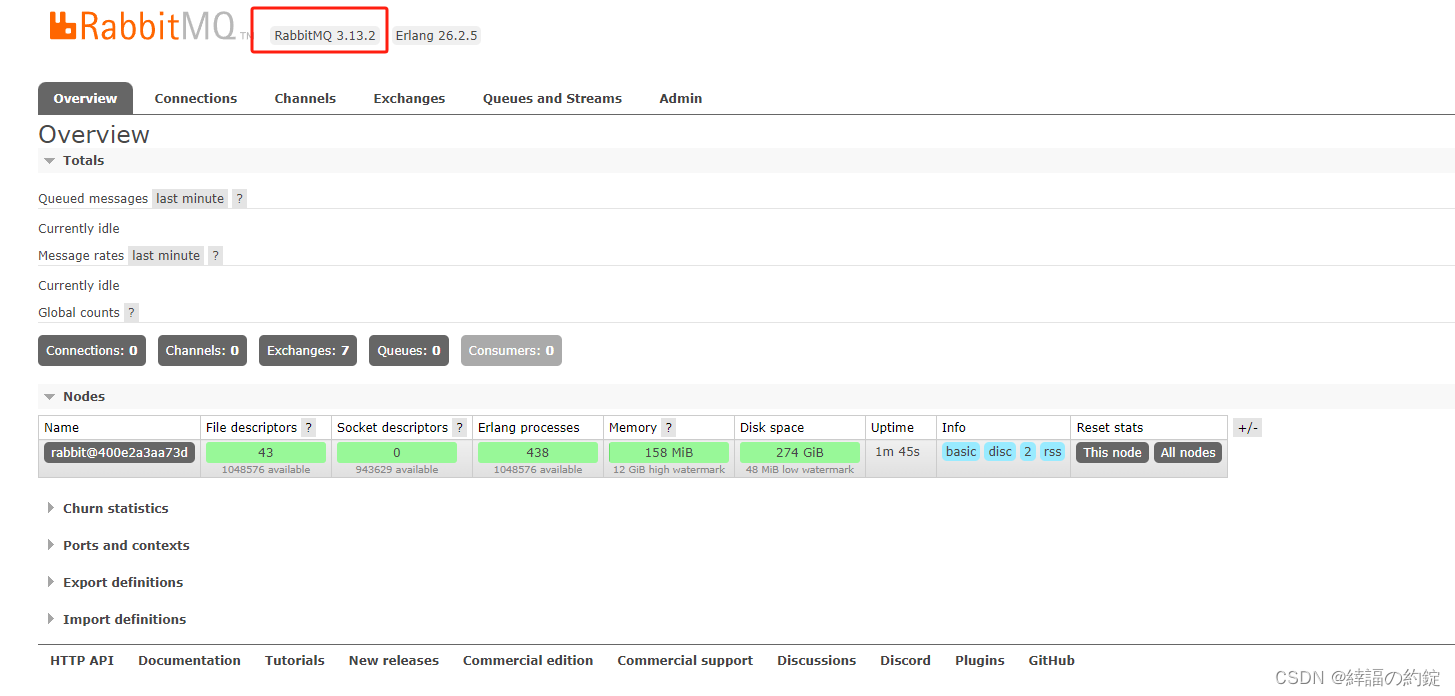The image size is (1455, 696).
Task: Change Message rates last minute range
Action: [166, 256]
